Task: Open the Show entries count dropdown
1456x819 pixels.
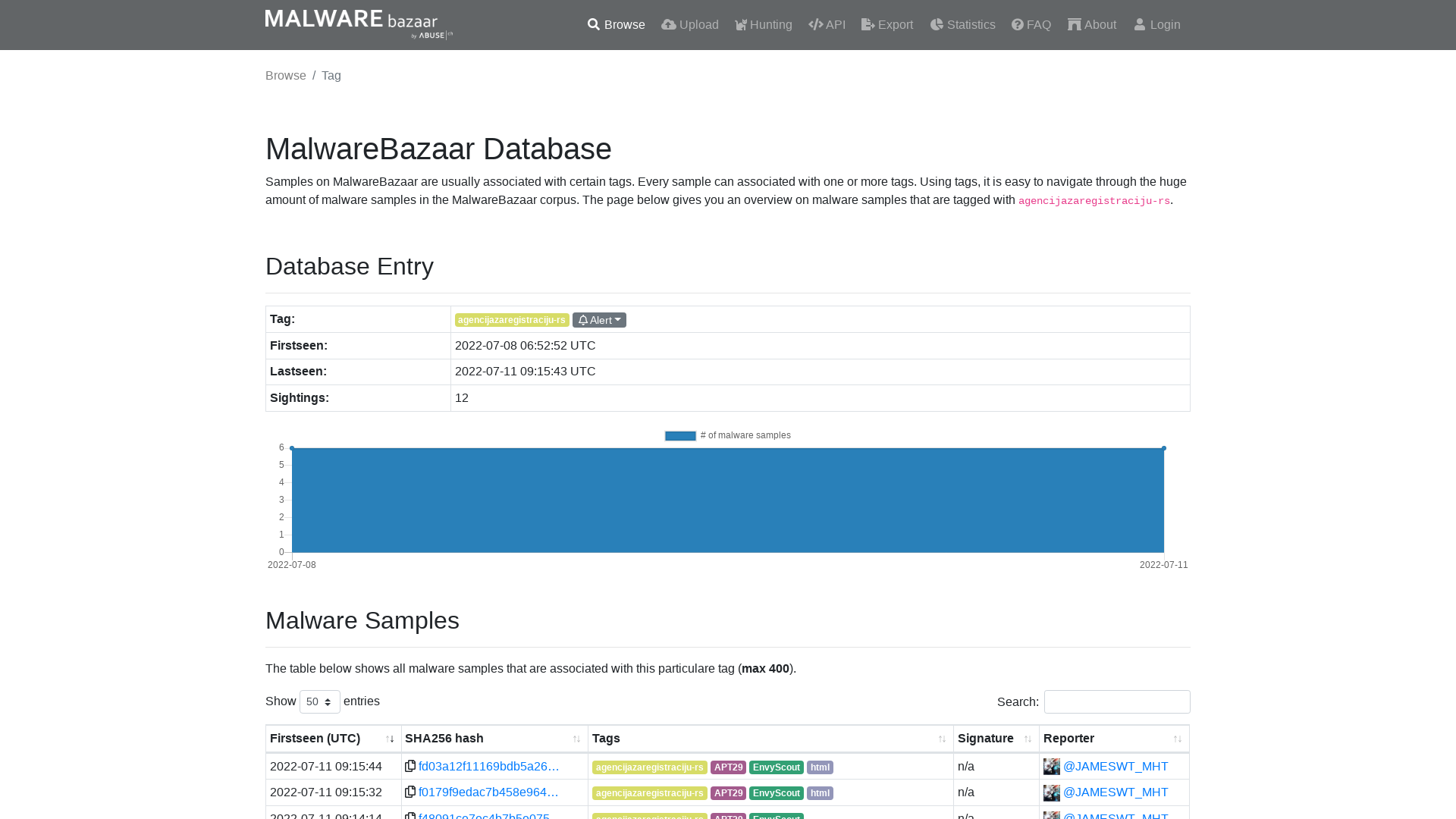Action: pos(319,701)
